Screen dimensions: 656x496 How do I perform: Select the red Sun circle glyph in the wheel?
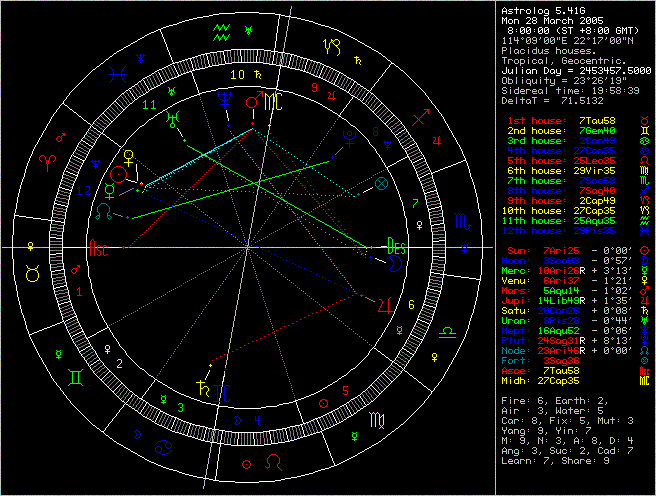[119, 175]
